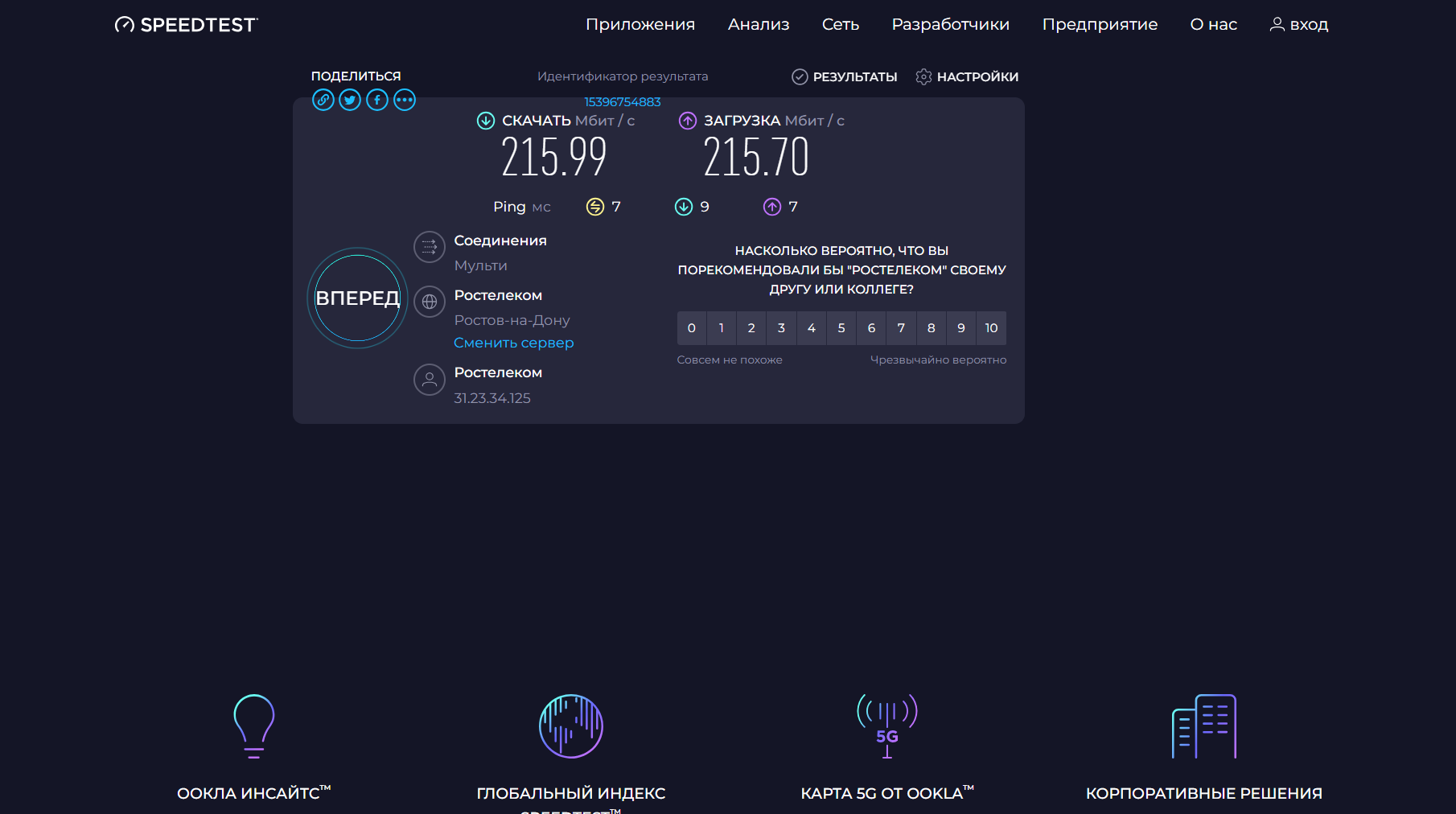Click the Идентификатор результата label
The image size is (1456, 814).
[x=623, y=76]
